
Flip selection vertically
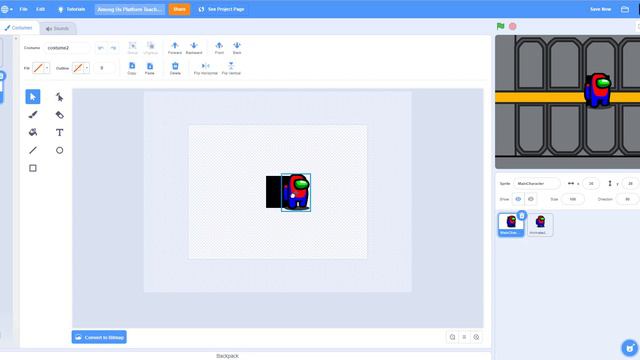[x=231, y=68]
